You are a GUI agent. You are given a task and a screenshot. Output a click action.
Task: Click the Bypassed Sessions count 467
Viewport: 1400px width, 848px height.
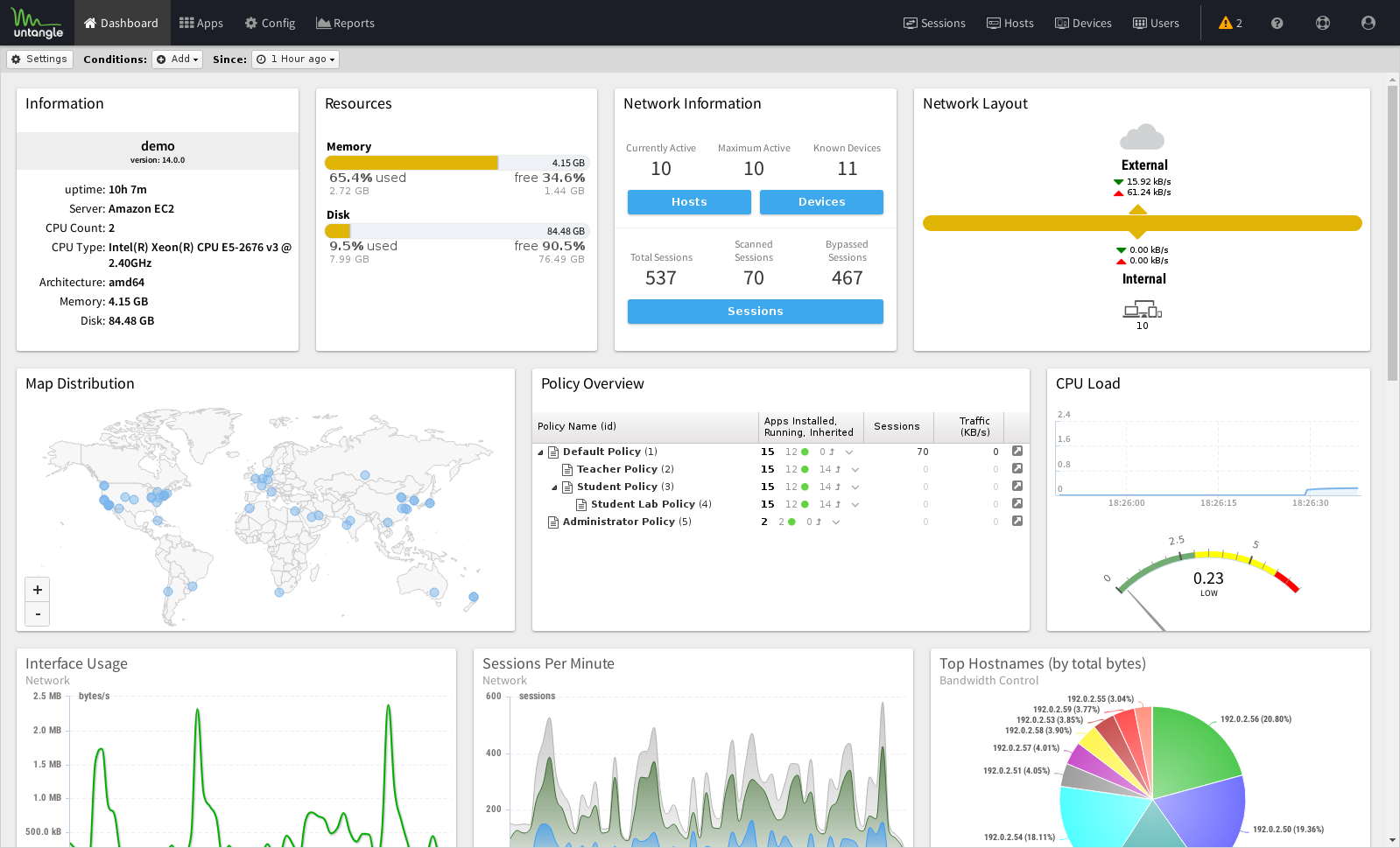[x=848, y=278]
